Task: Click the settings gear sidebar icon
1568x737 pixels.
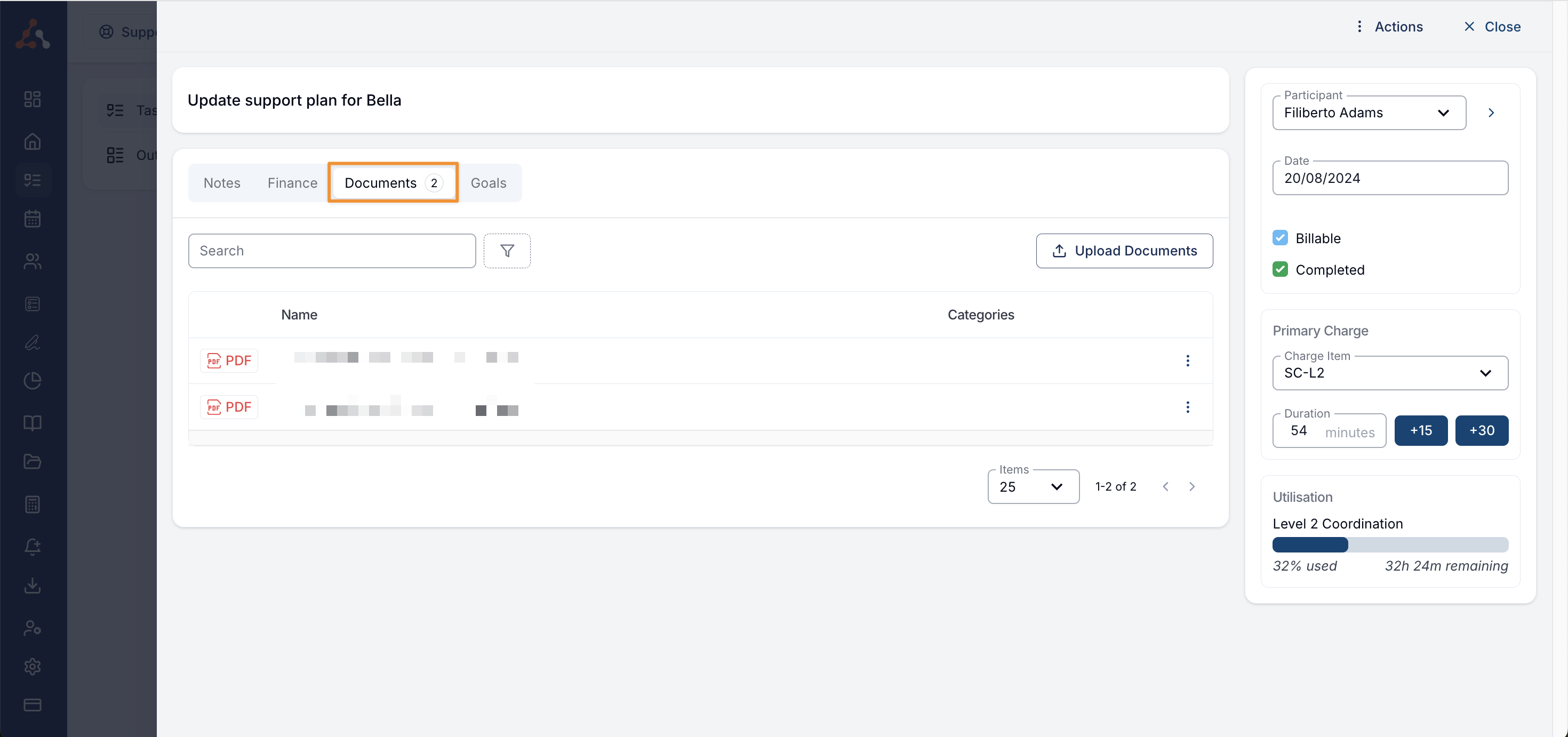Action: click(32, 666)
